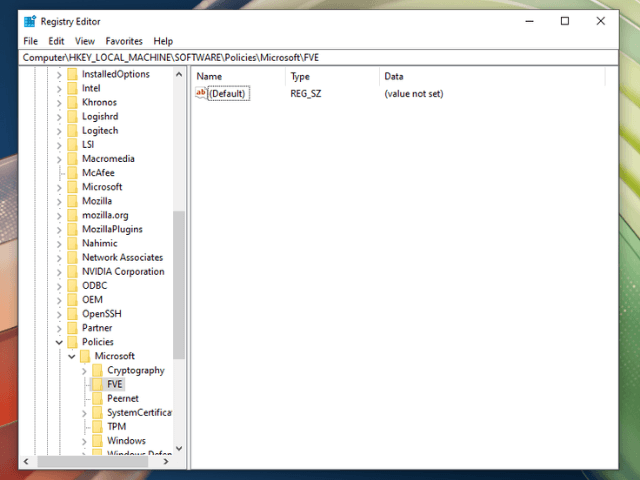Expand the NVIDIA Corporation key
This screenshot has height=480, width=640.
coord(59,272)
